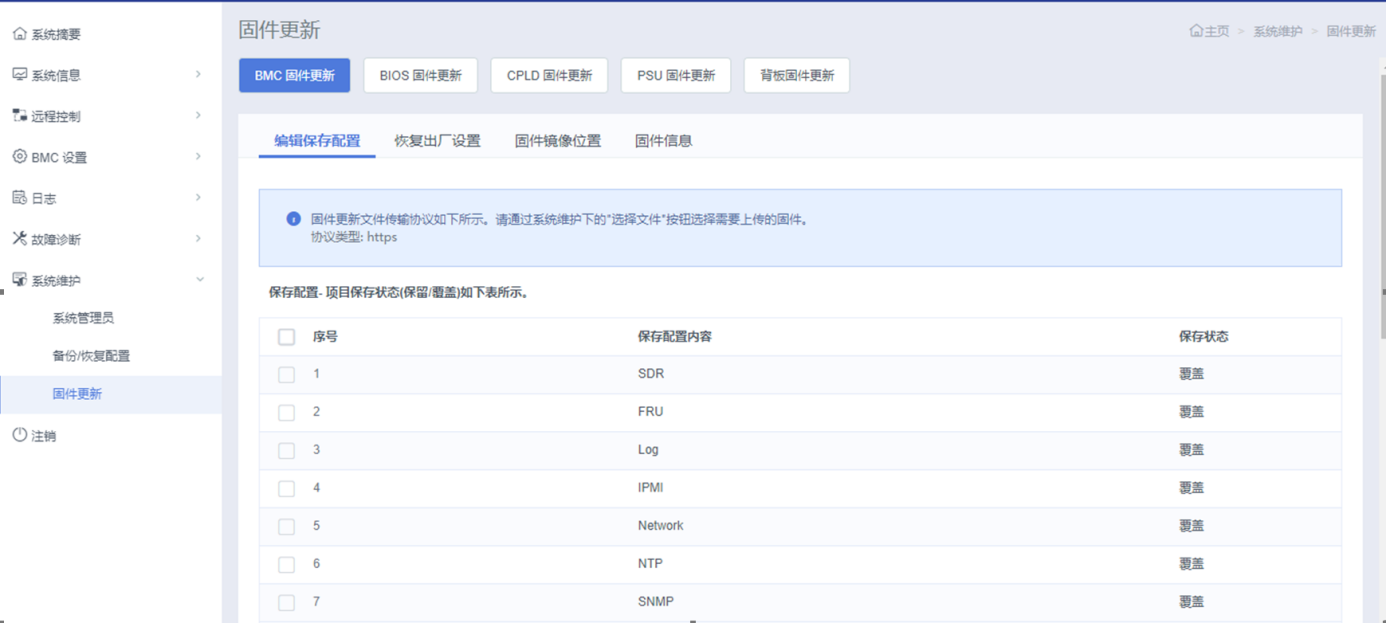Open the 固件信息 tab

(663, 141)
